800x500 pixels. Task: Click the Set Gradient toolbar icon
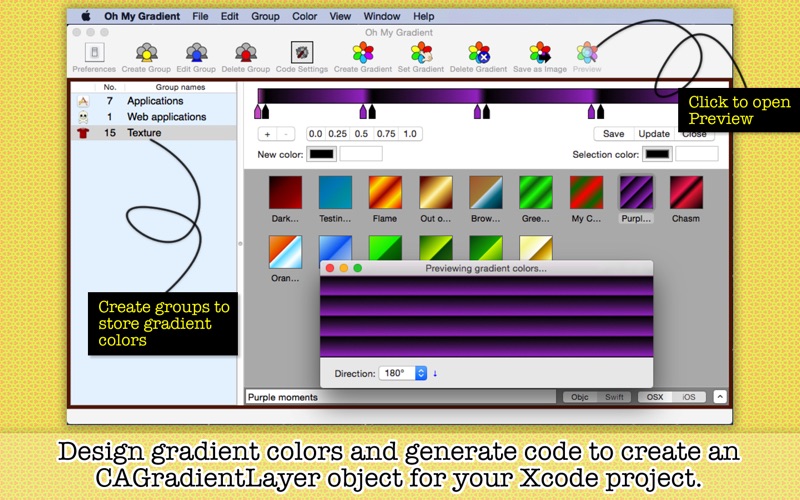coord(421,52)
